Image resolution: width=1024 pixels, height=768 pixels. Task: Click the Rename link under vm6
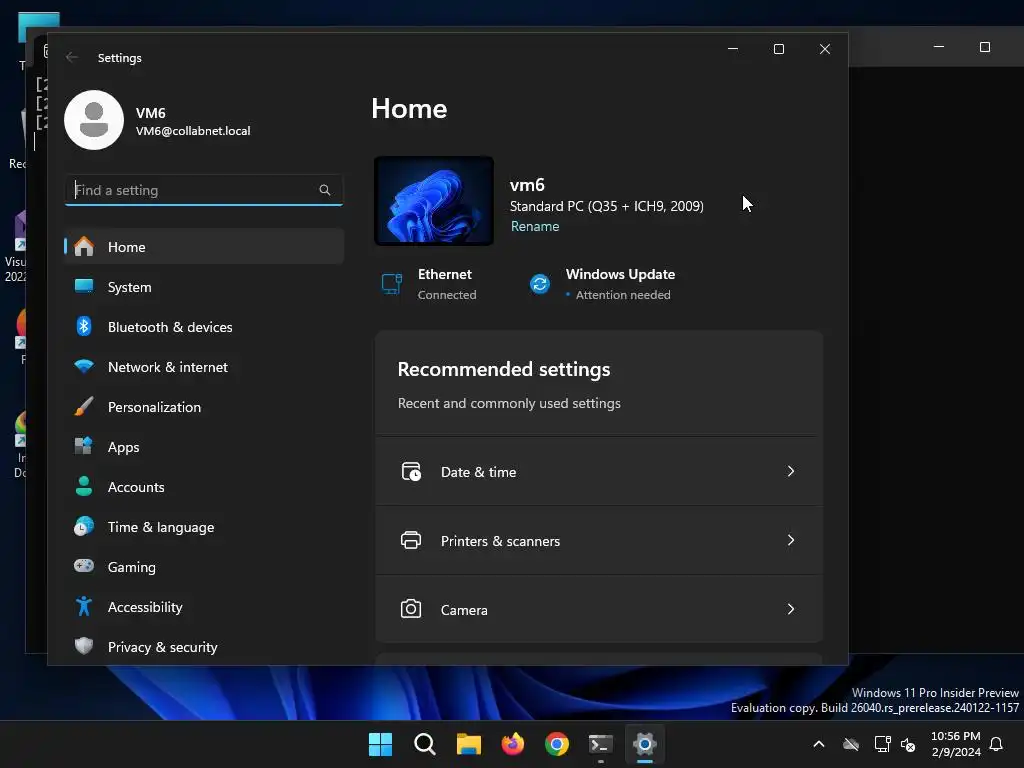click(535, 226)
